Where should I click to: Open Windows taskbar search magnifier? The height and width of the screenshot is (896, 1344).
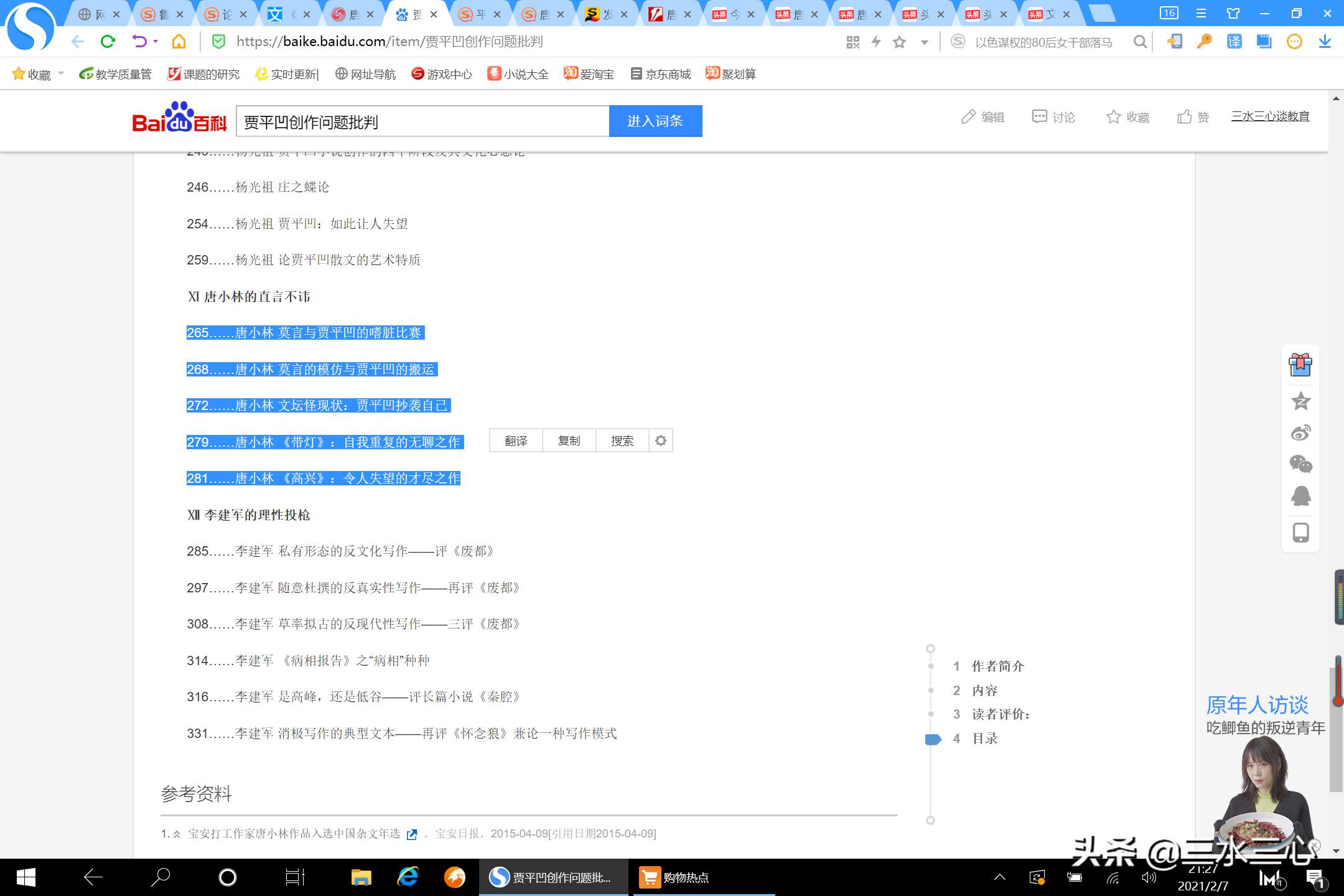point(161,877)
